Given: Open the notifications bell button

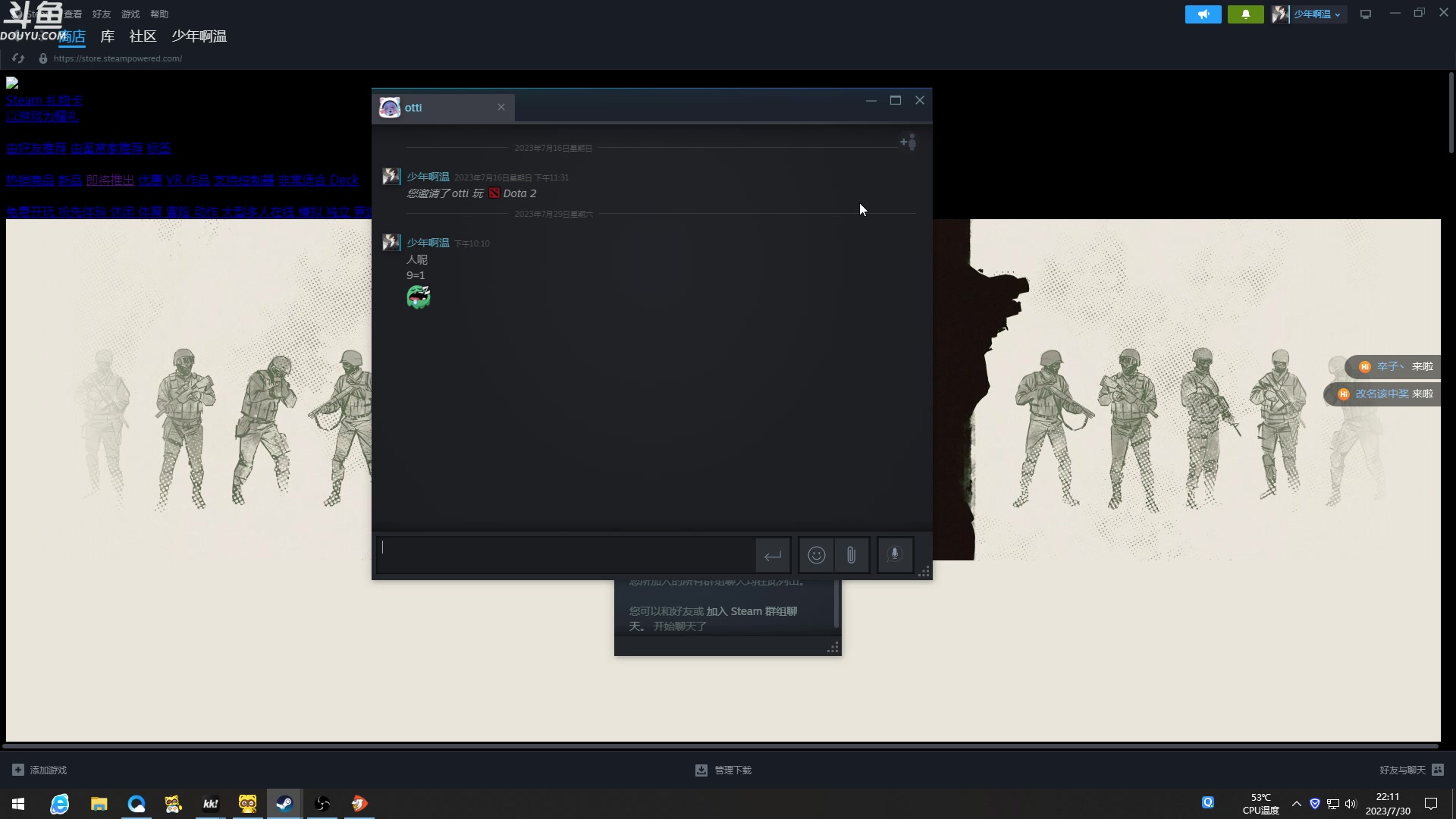Looking at the screenshot, I should click(1245, 14).
